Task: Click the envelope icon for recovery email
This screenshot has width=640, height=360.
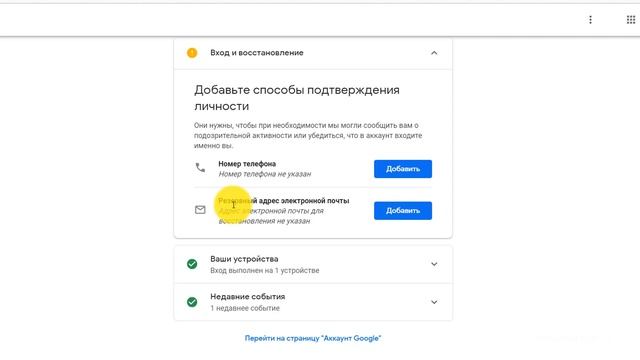Action: coord(200,210)
